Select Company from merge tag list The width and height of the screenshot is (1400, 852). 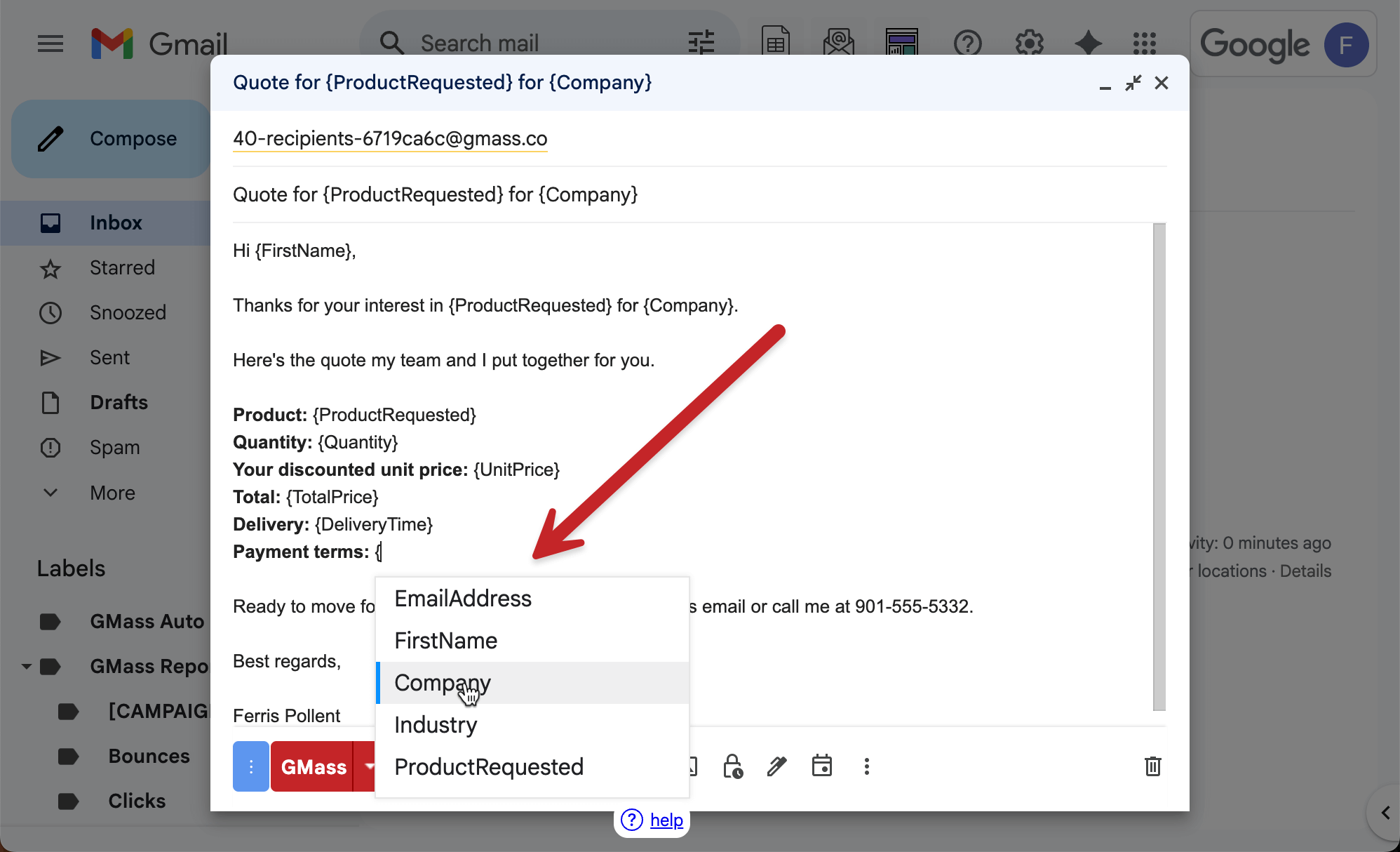(443, 683)
